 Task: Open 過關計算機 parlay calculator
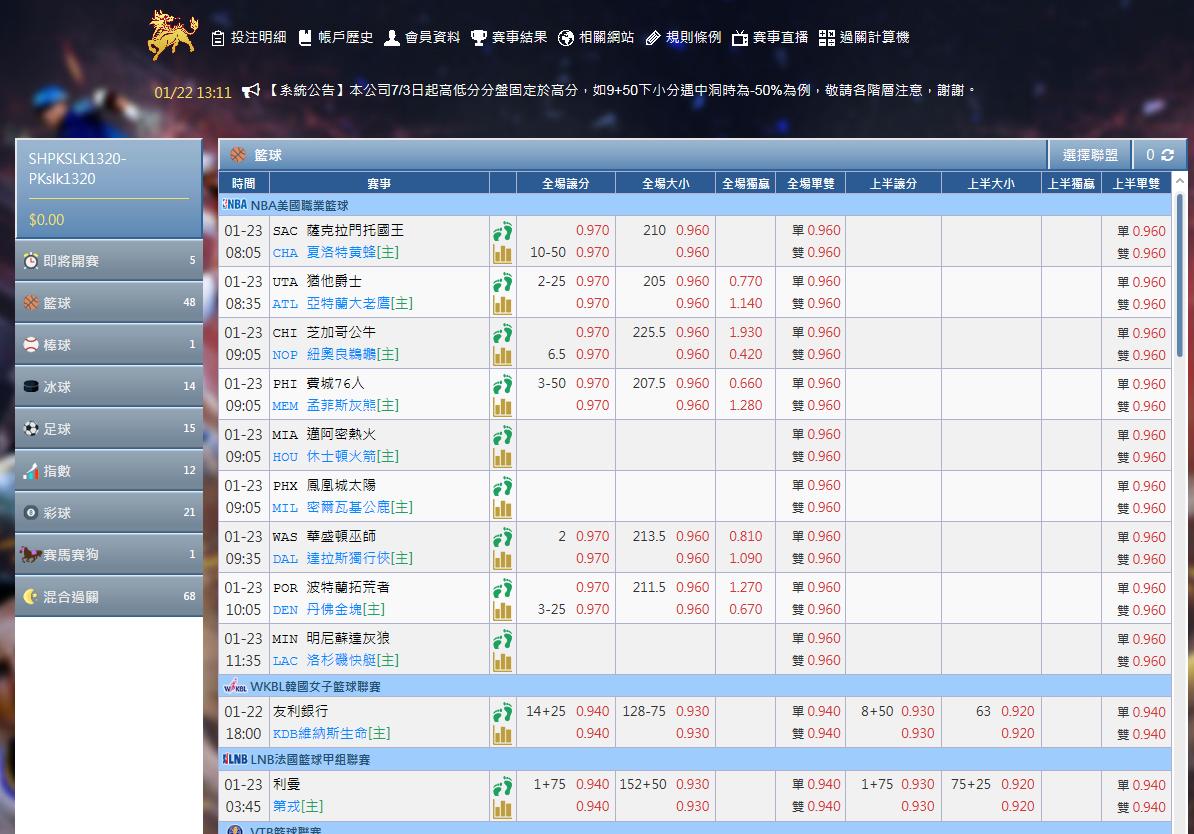864,37
